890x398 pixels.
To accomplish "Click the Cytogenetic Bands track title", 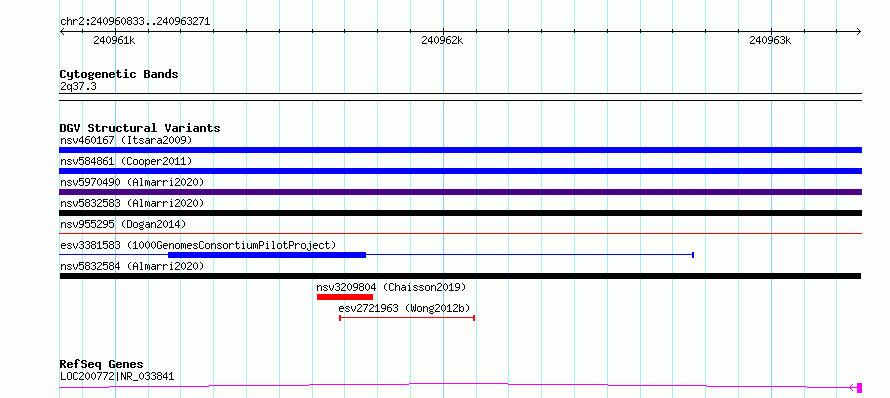I will [x=119, y=74].
